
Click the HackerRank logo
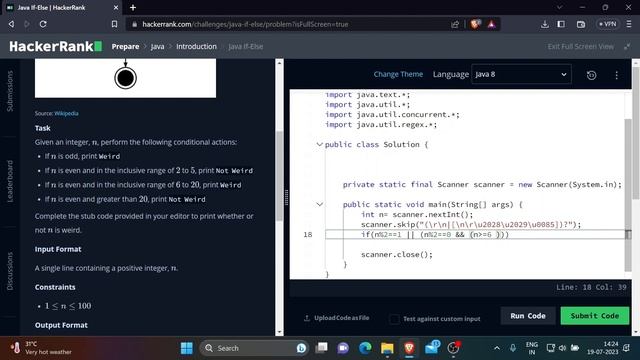tap(56, 46)
